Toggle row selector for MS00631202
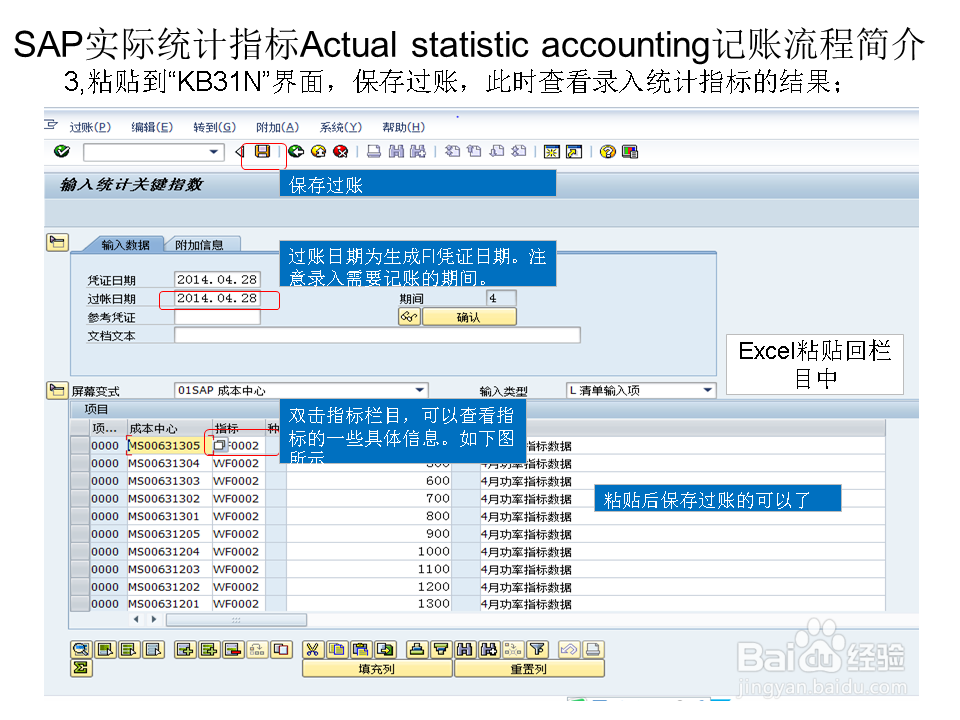 pyautogui.click(x=80, y=587)
